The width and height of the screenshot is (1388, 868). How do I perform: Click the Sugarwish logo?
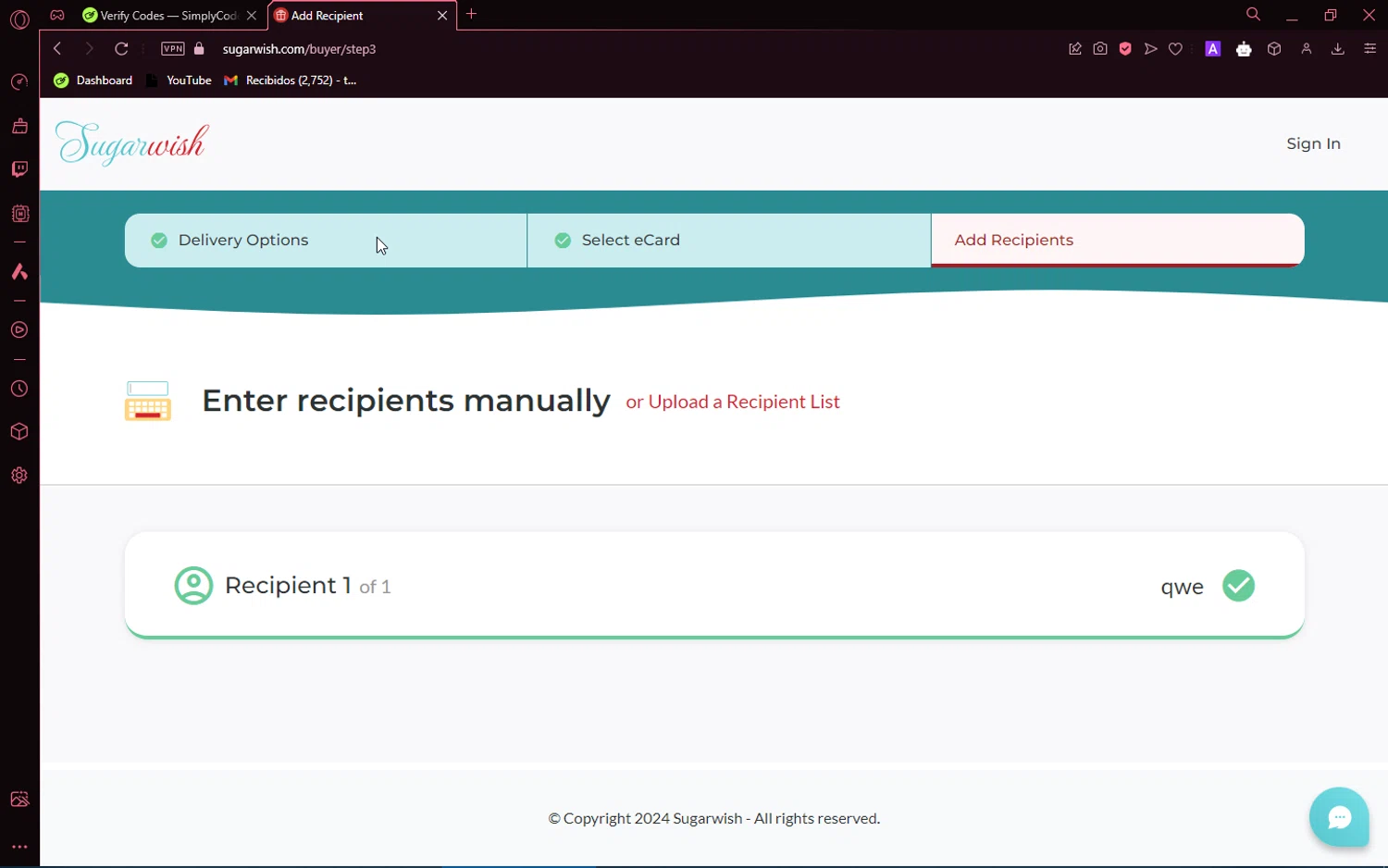[132, 143]
